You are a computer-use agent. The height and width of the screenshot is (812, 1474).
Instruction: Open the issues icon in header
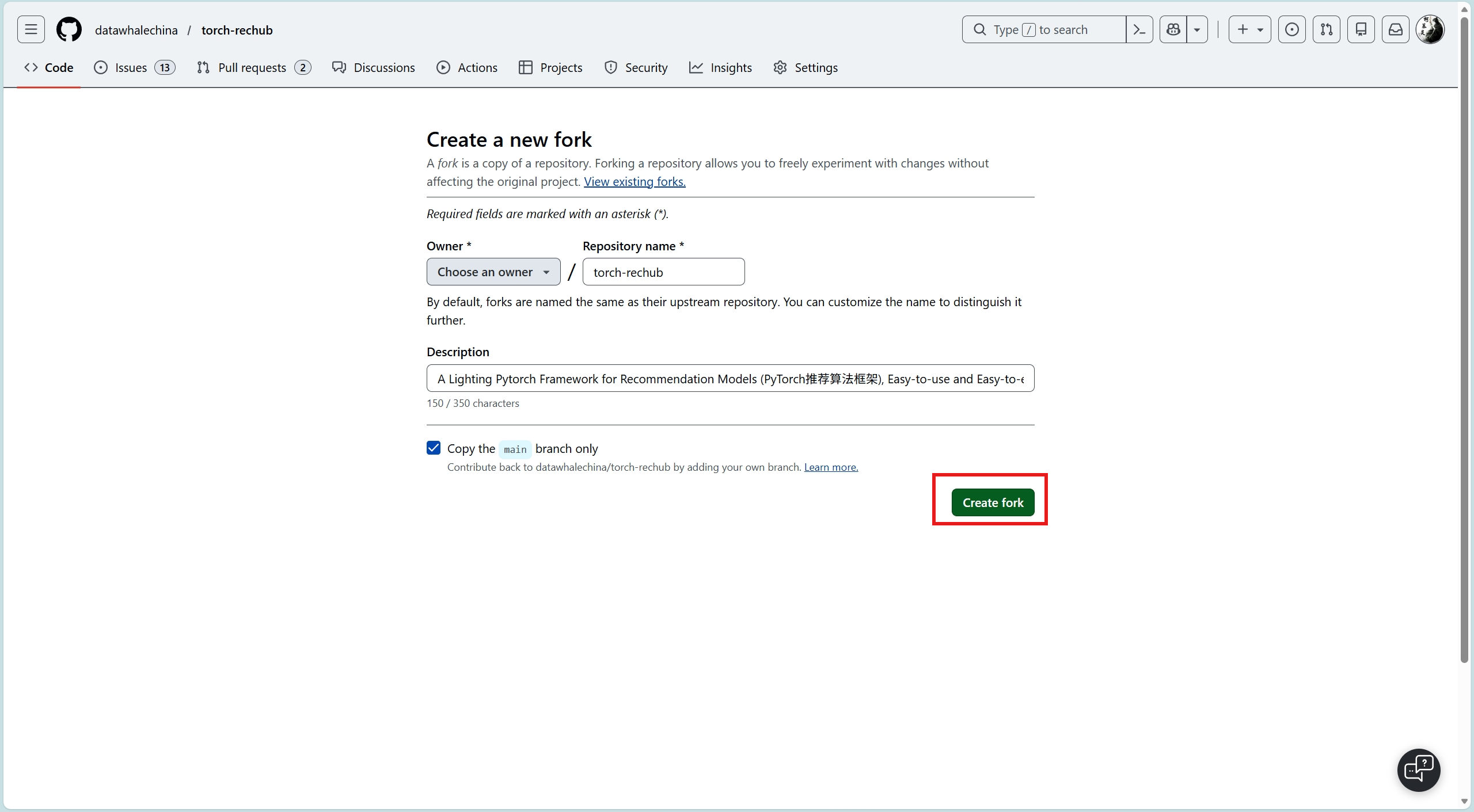pos(1291,29)
